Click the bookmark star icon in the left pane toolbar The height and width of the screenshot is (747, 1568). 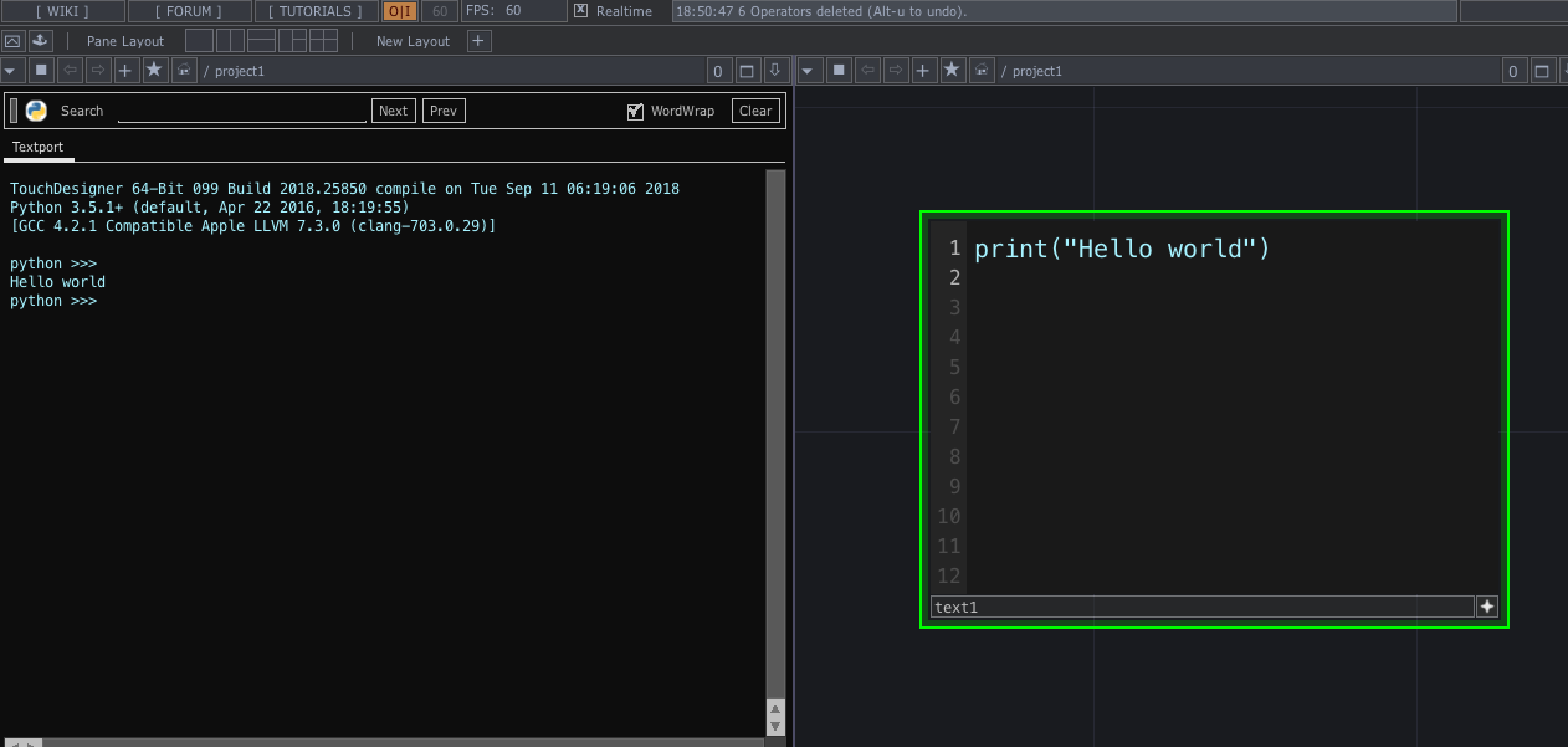[155, 70]
